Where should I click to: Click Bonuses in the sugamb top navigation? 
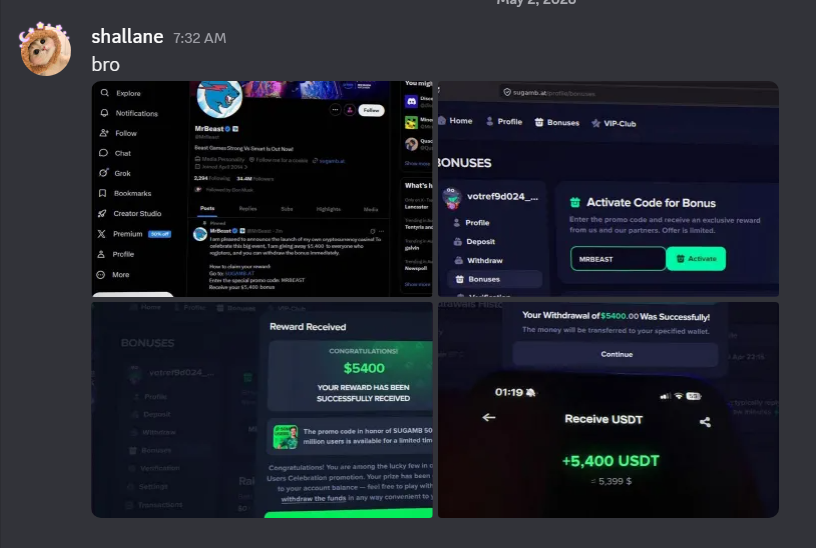(557, 122)
